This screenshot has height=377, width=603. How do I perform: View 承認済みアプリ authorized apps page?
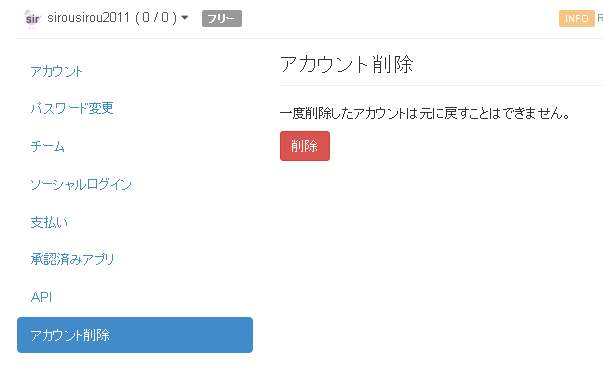72,259
